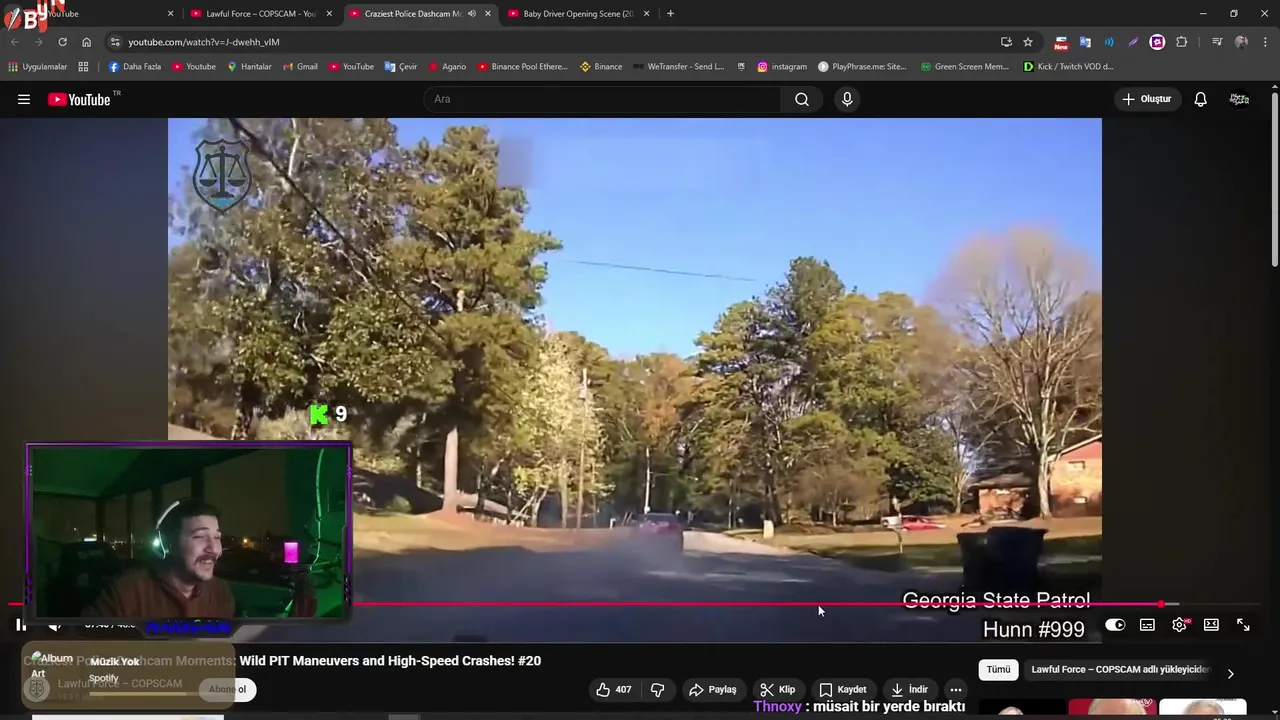Pause the video with the pause button
Screen dimensions: 1280x720
pos(21,625)
